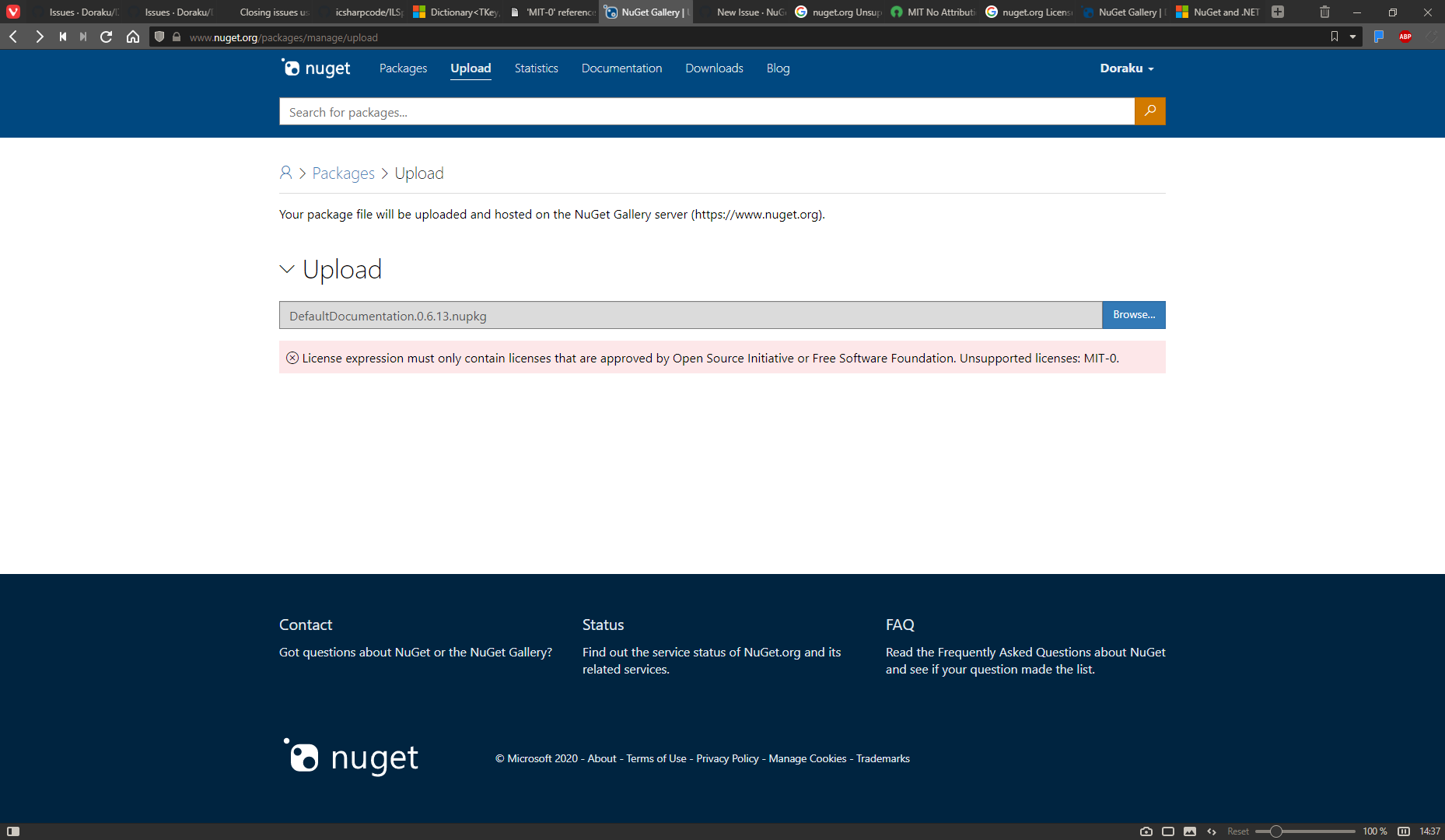Screen dimensions: 1445x840
Task: Open the Contact footer link
Action: (306, 625)
